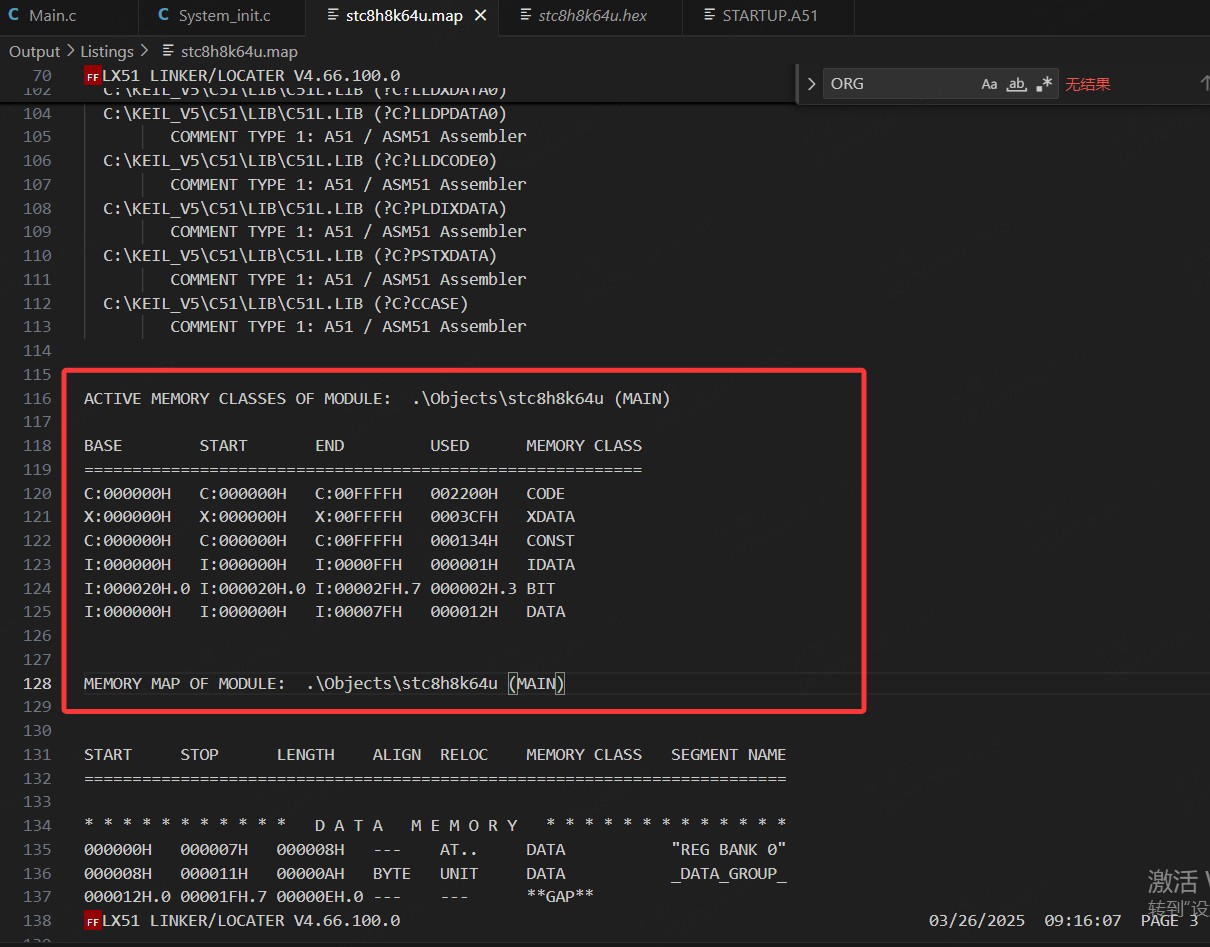This screenshot has width=1210, height=947.
Task: Go to previous match arrow
Action: (x=1203, y=84)
